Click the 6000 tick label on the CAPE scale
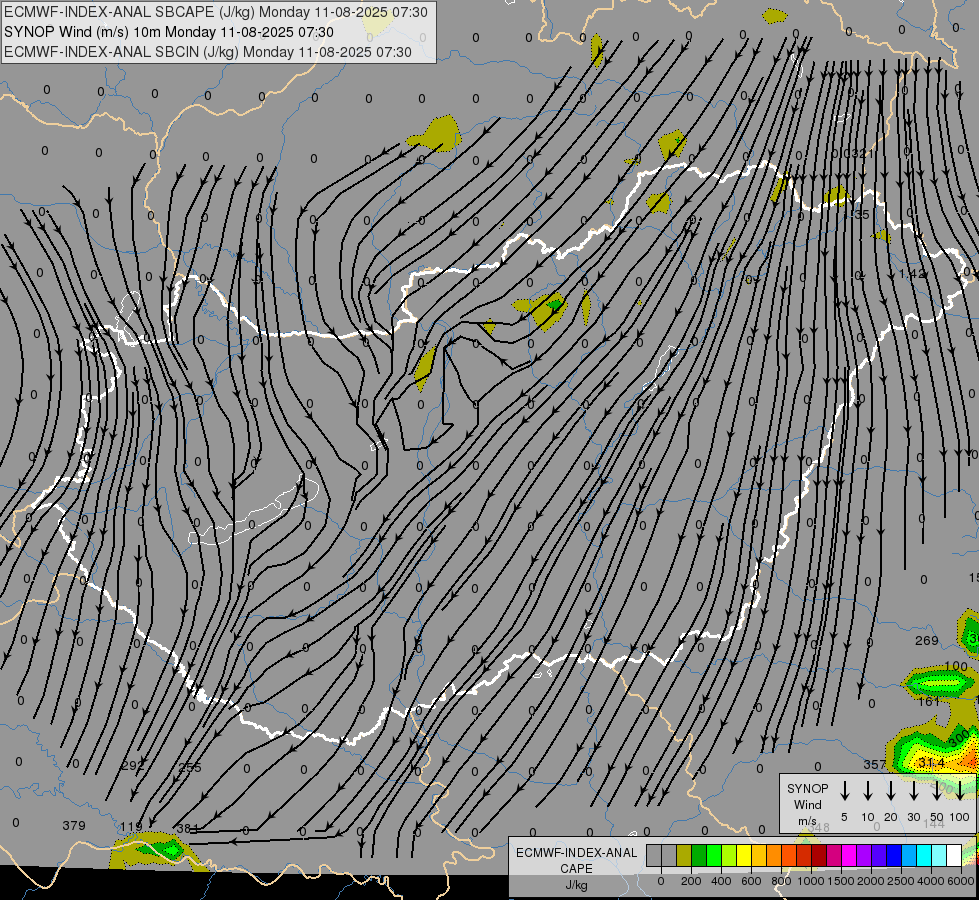The image size is (979, 900). pyautogui.click(x=961, y=881)
